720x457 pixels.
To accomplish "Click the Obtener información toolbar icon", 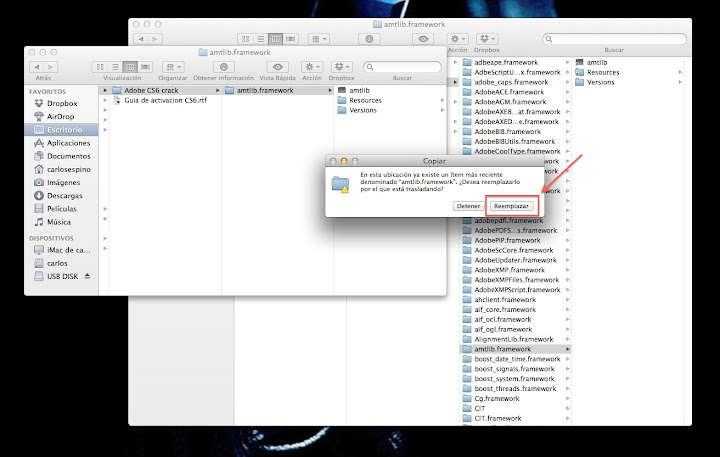I will point(224,67).
